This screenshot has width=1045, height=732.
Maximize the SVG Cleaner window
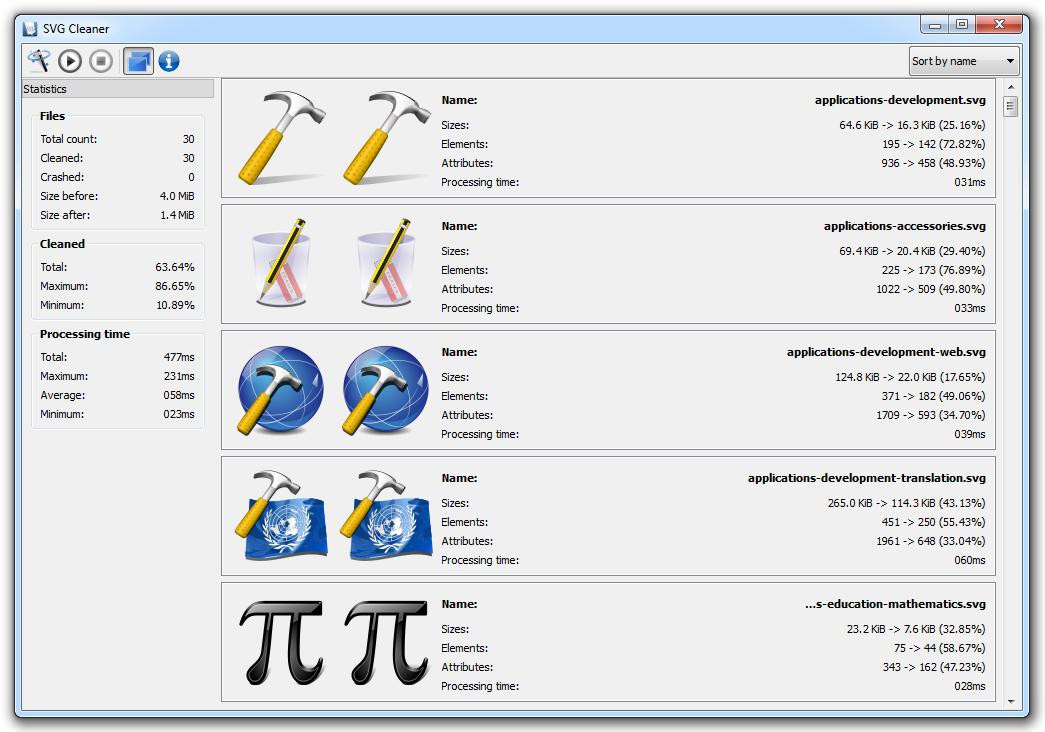pyautogui.click(x=962, y=25)
